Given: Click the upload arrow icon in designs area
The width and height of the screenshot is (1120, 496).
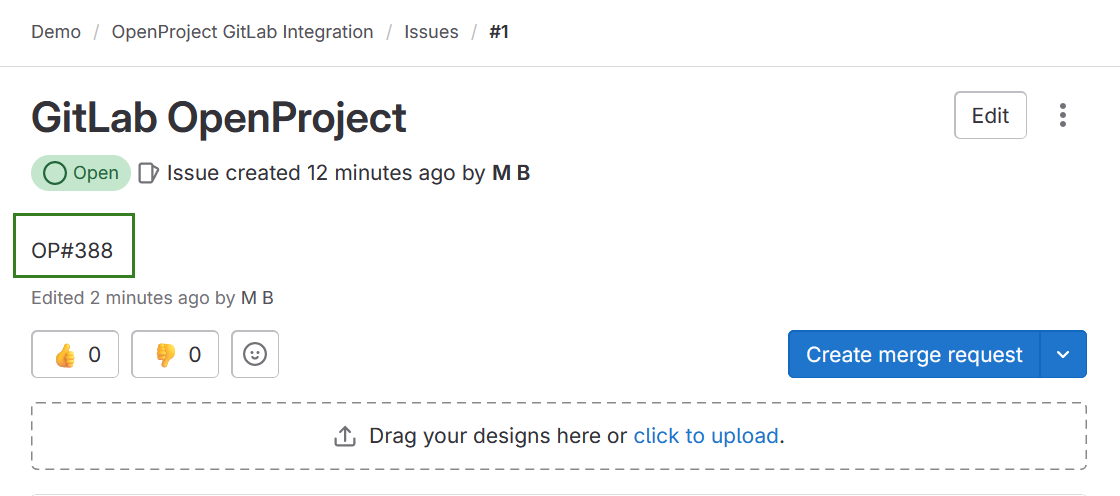Looking at the screenshot, I should pos(345,436).
